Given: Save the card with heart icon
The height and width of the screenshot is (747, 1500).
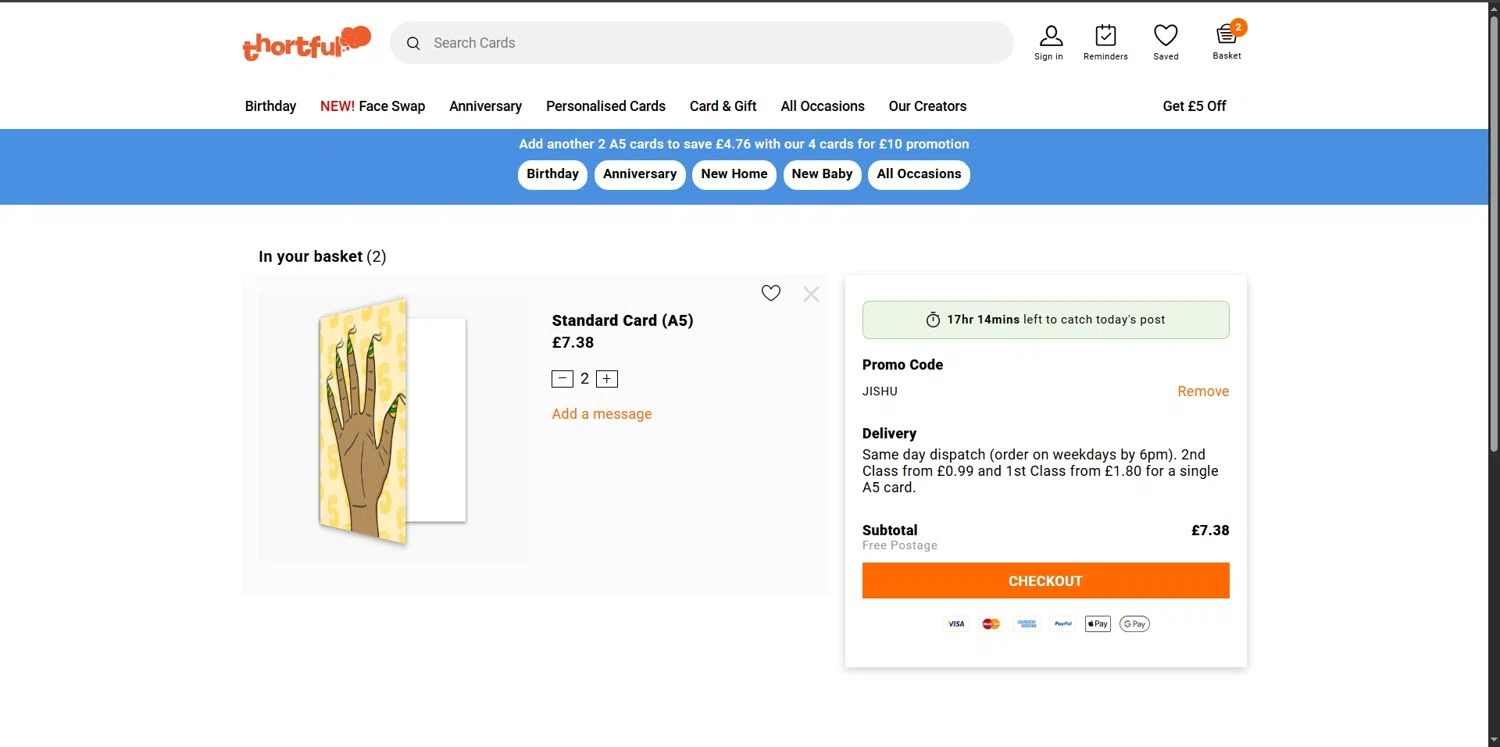Looking at the screenshot, I should click(x=771, y=293).
